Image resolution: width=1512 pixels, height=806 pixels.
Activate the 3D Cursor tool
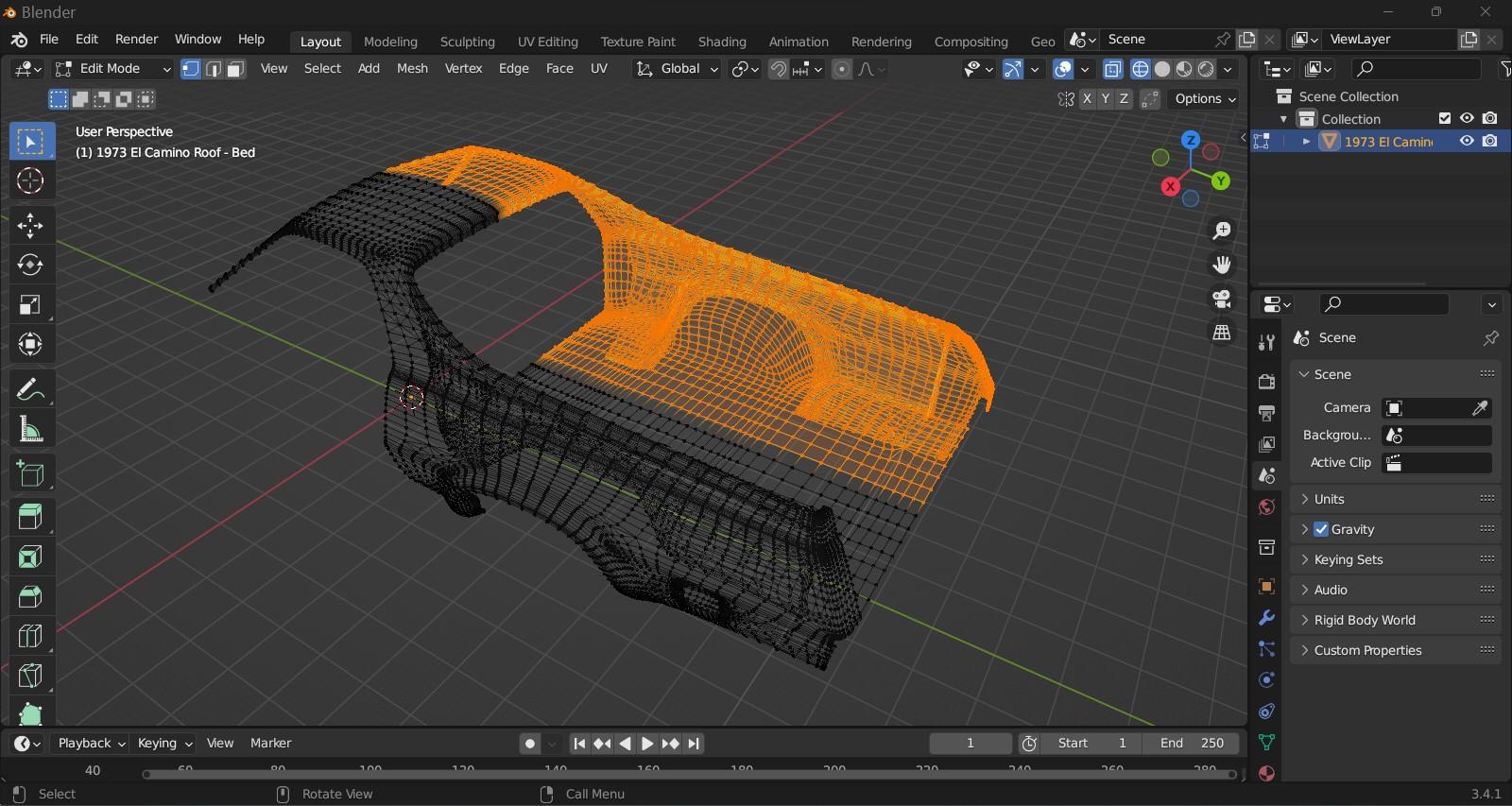[30, 180]
